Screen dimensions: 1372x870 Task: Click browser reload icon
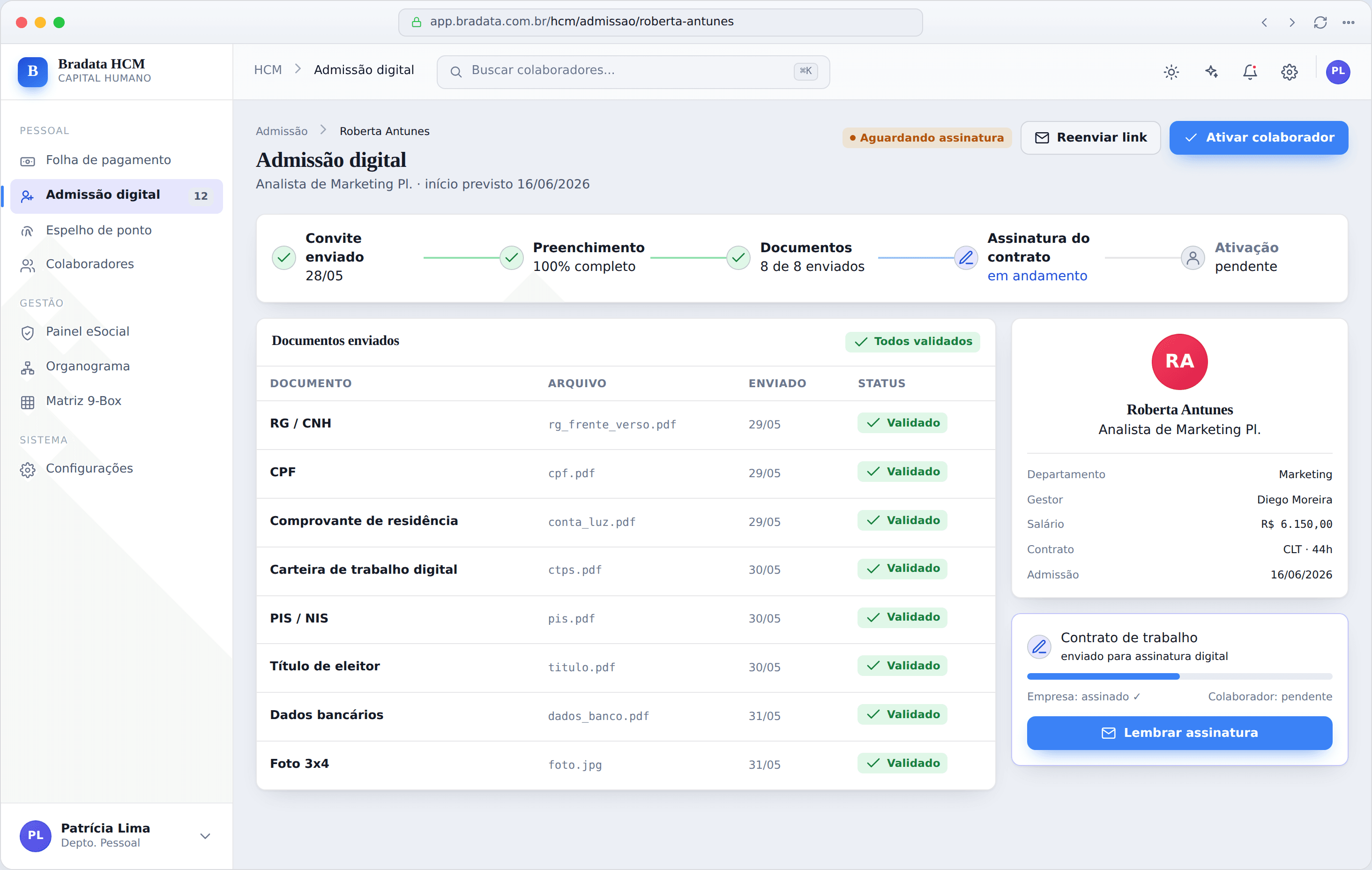1320,22
